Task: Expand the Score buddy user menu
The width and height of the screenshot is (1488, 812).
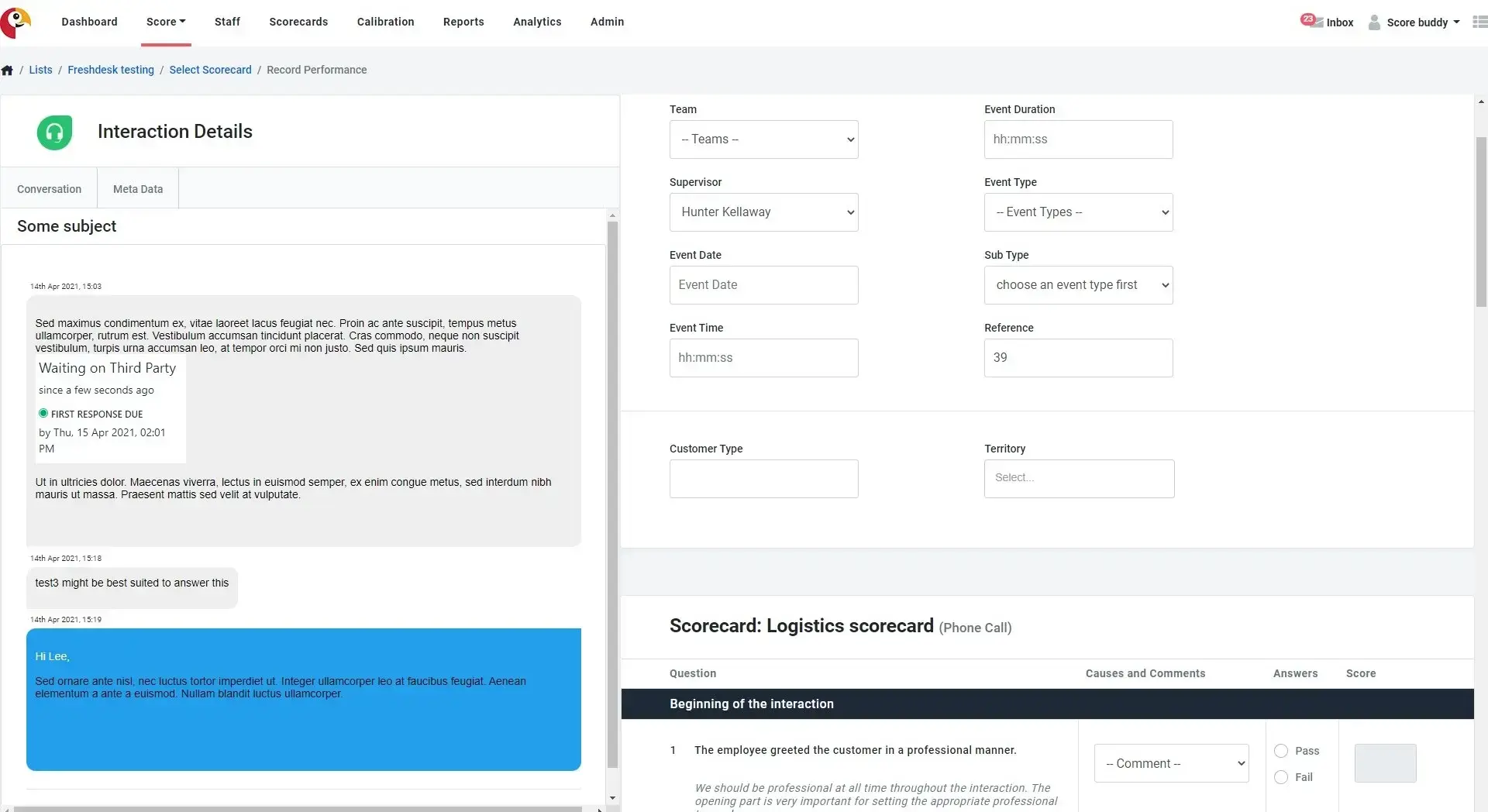Action: coord(1422,22)
